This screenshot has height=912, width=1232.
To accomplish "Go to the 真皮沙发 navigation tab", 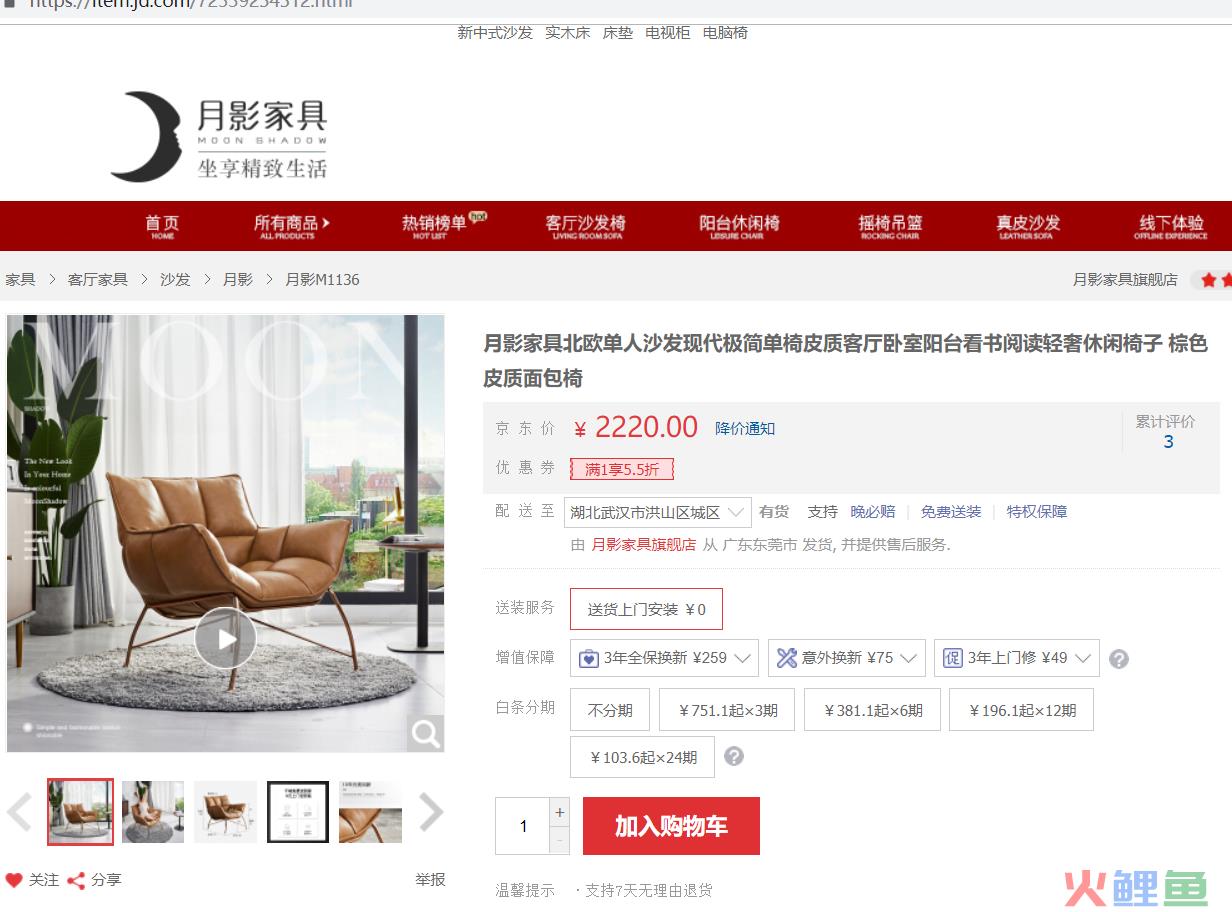I will [x=1027, y=226].
